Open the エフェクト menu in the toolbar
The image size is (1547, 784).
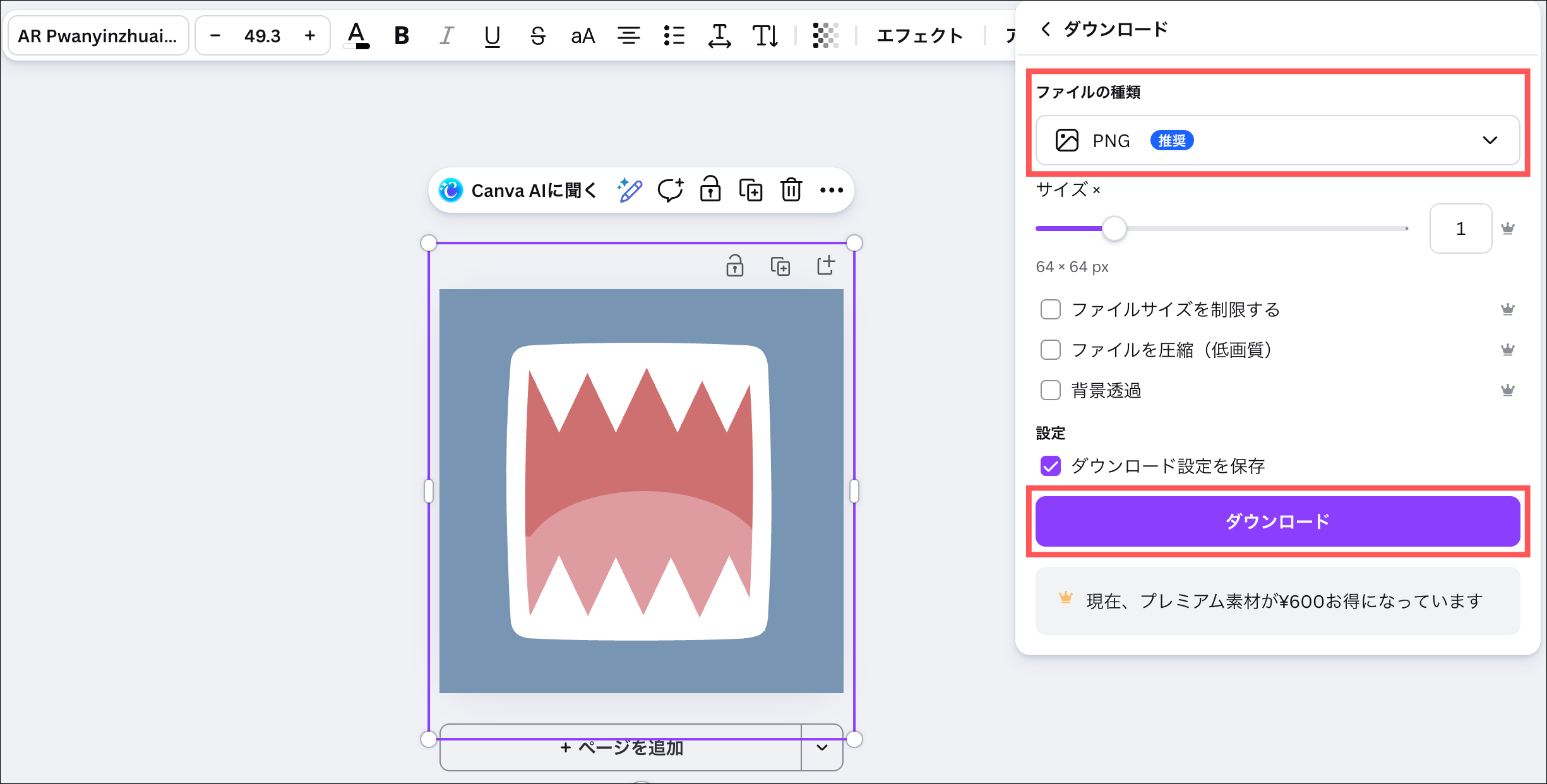click(x=919, y=36)
